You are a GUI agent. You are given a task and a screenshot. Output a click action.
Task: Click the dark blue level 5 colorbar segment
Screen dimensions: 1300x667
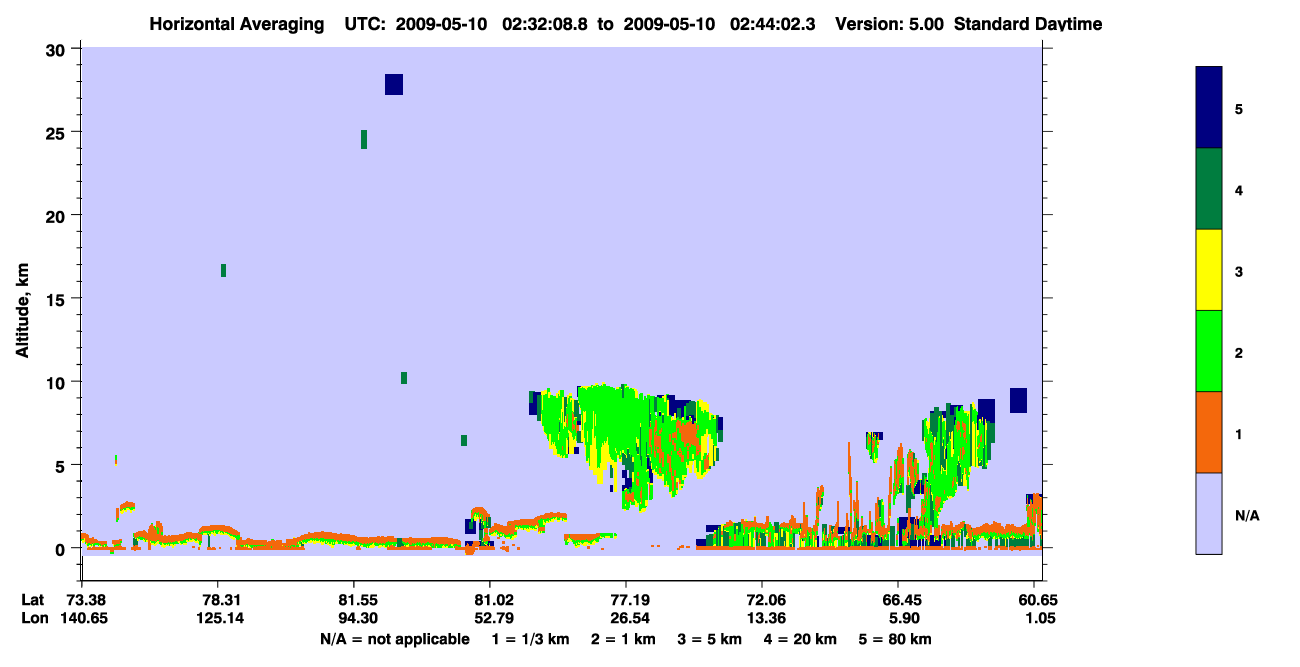[x=1209, y=108]
